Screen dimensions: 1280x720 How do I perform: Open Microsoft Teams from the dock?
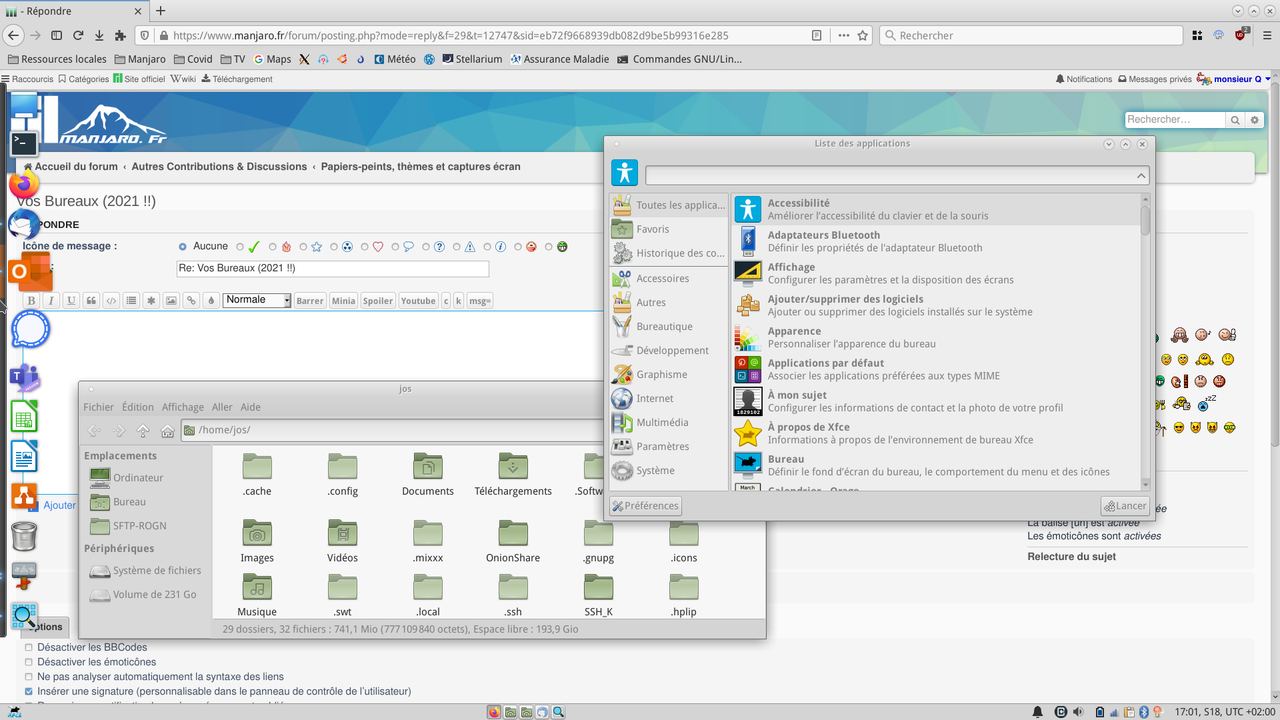[x=24, y=377]
